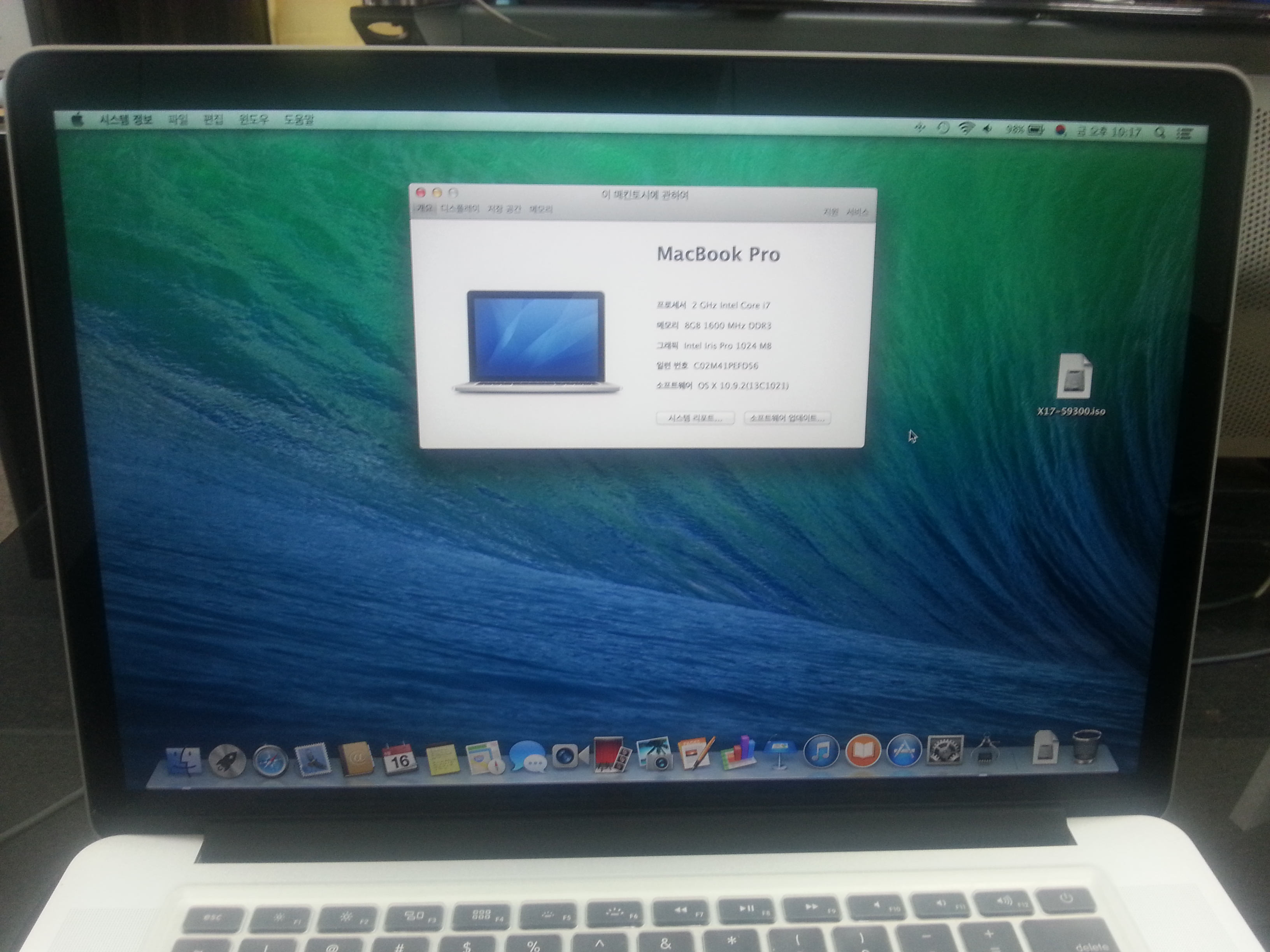Open Finder from the Dock
The width and height of the screenshot is (1270, 952).
[x=183, y=761]
